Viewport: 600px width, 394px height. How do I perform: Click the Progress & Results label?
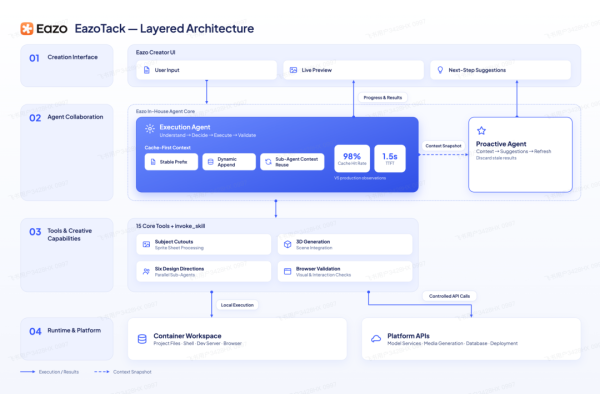(383, 98)
